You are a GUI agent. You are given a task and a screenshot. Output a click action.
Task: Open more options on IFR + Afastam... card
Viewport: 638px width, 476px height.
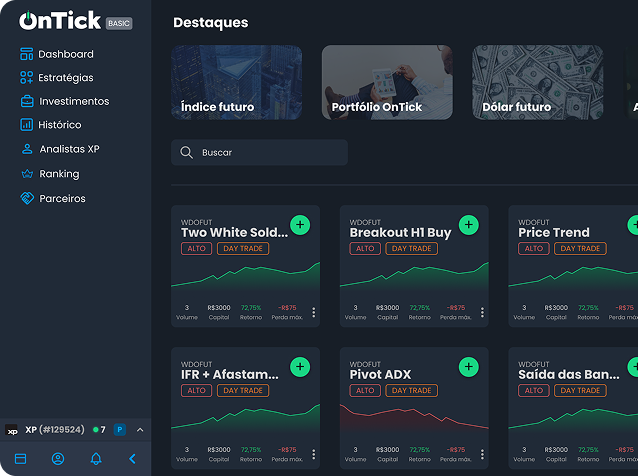coord(313,454)
